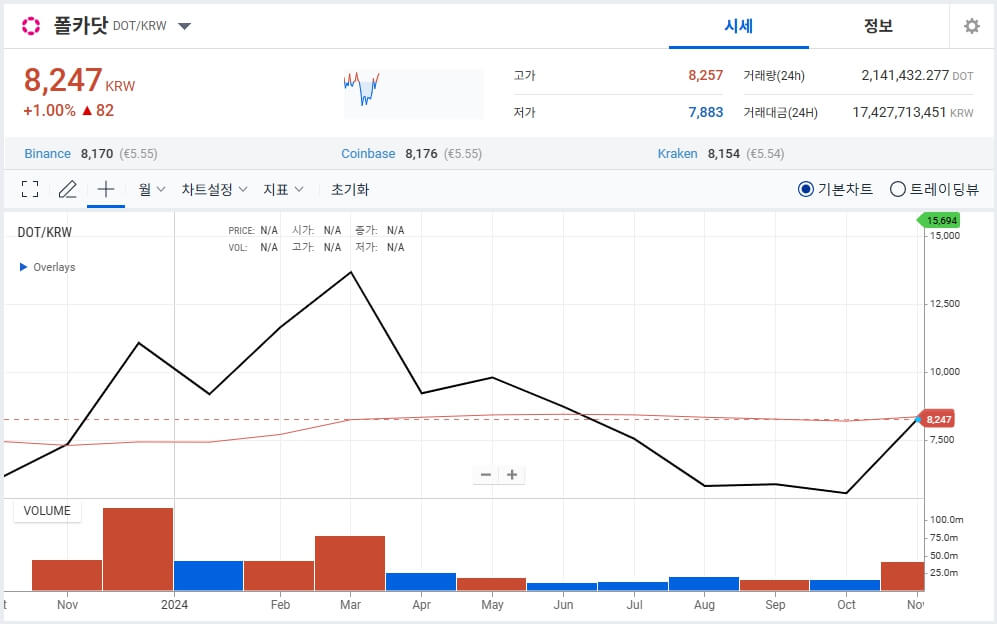Open the DOT/KRW pair selector arrow

[184, 27]
